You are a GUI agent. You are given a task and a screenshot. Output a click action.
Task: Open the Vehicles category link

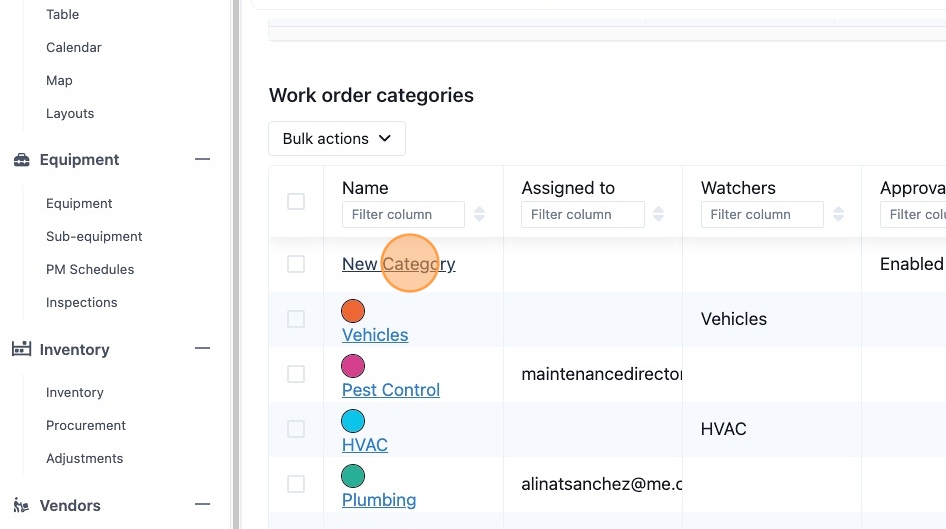[x=375, y=335]
